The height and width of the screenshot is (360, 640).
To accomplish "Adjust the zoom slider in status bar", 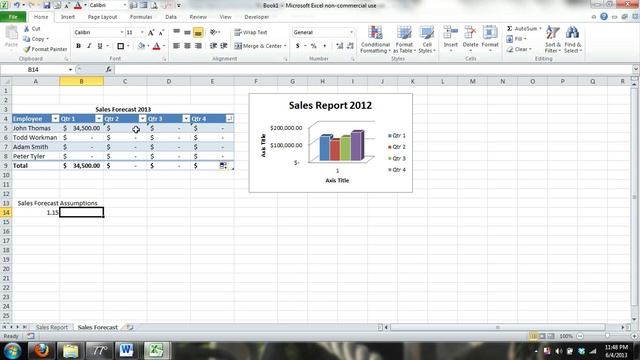I will (x=607, y=336).
